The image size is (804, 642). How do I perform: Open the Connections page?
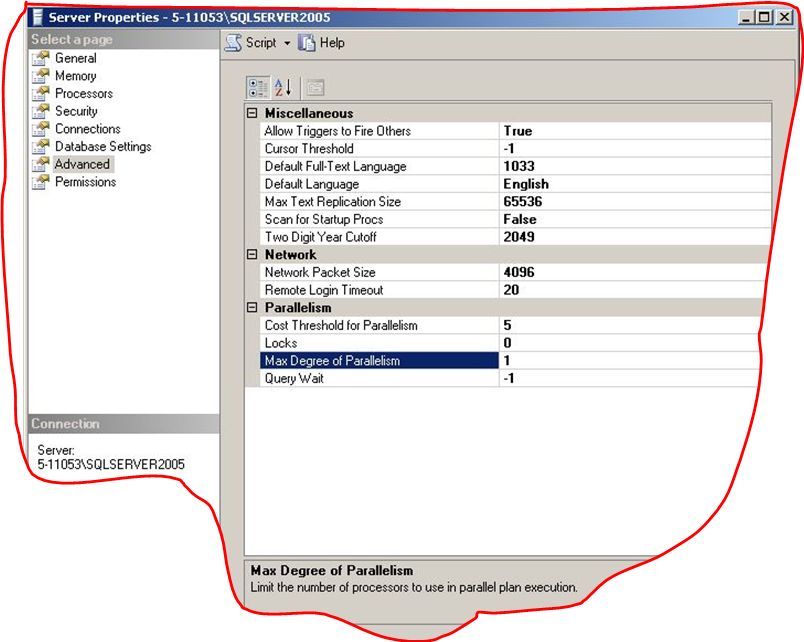coord(85,128)
